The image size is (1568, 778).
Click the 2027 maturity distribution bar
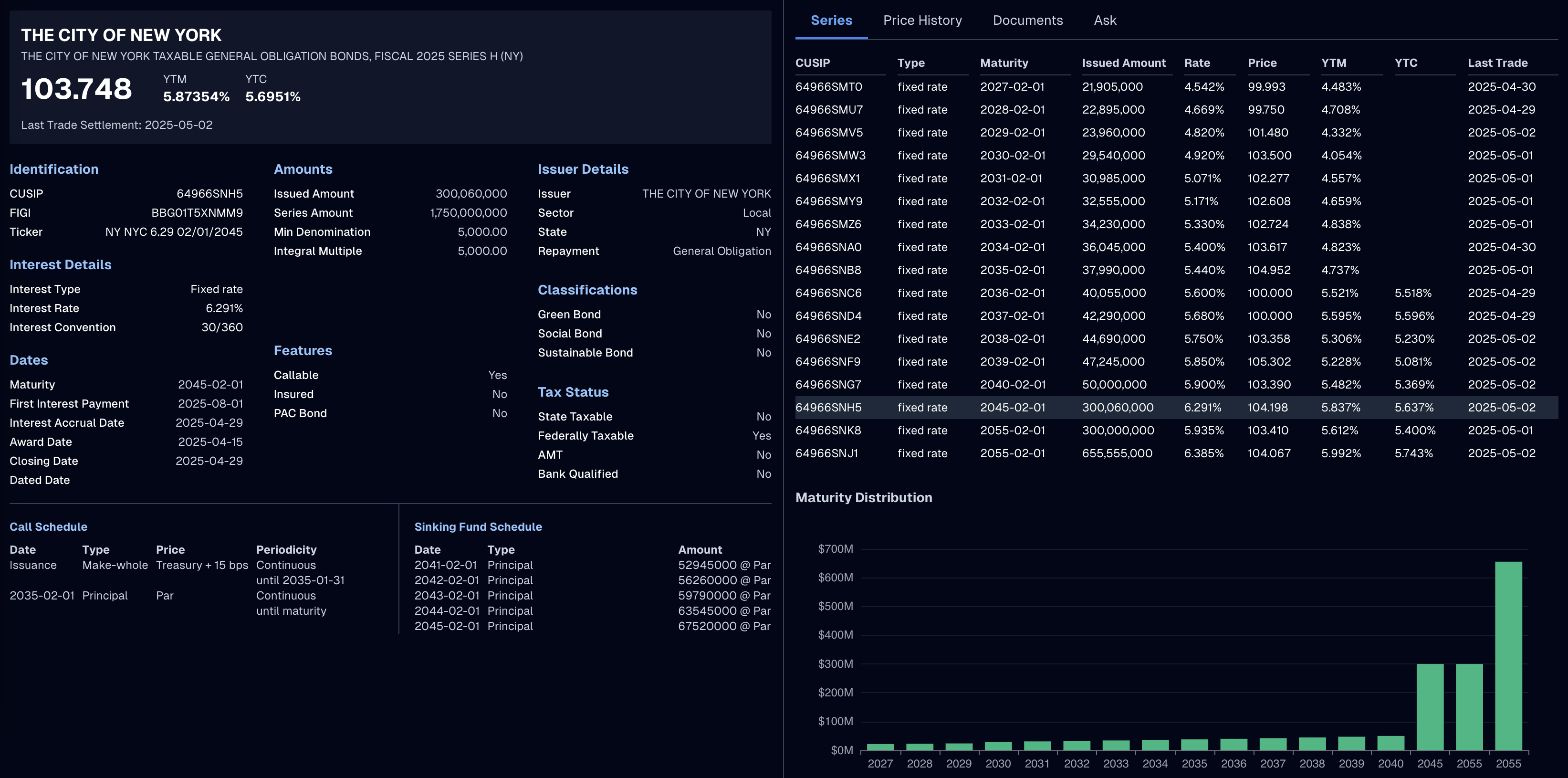click(x=880, y=747)
